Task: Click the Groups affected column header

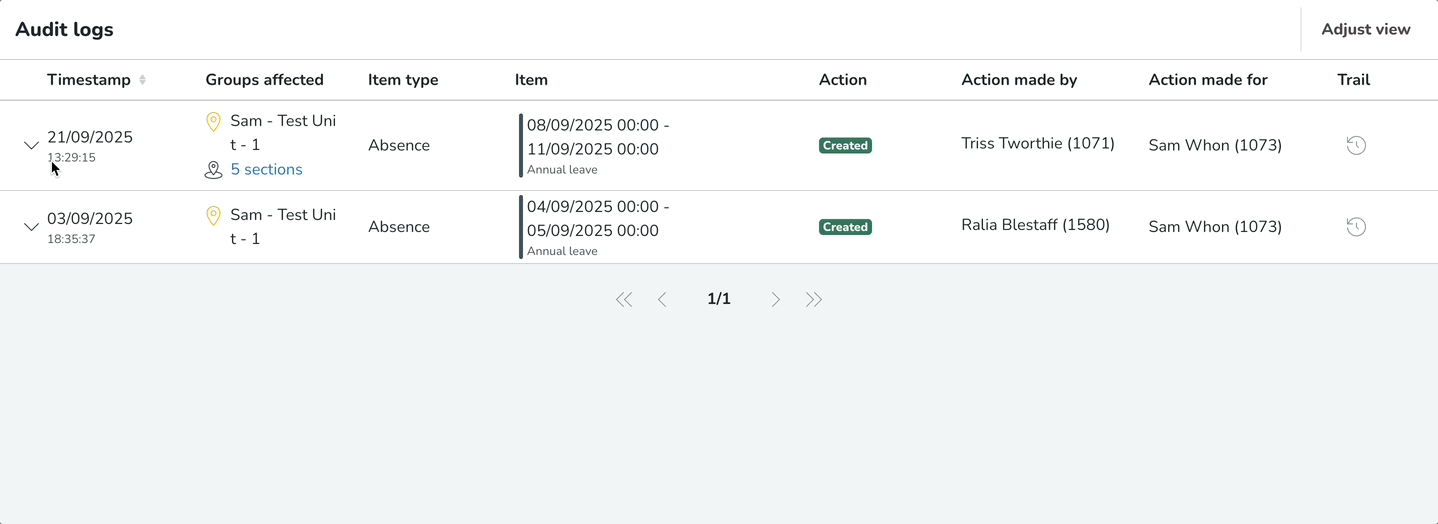Action: (x=264, y=80)
